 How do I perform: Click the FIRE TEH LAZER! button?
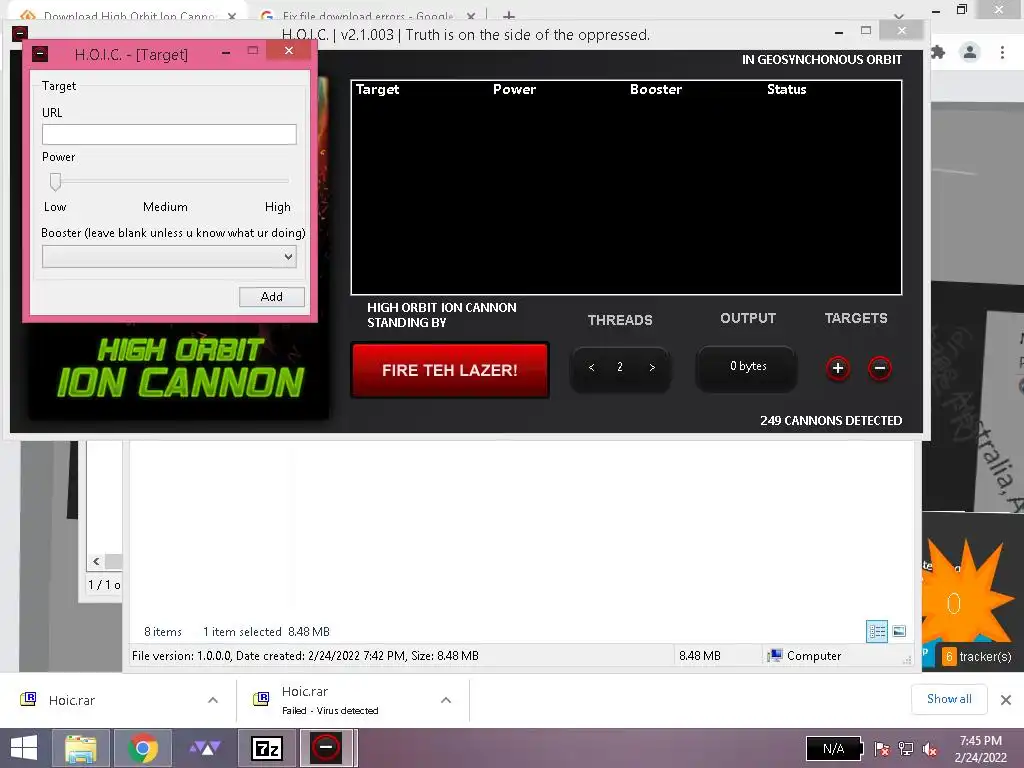tap(449, 370)
